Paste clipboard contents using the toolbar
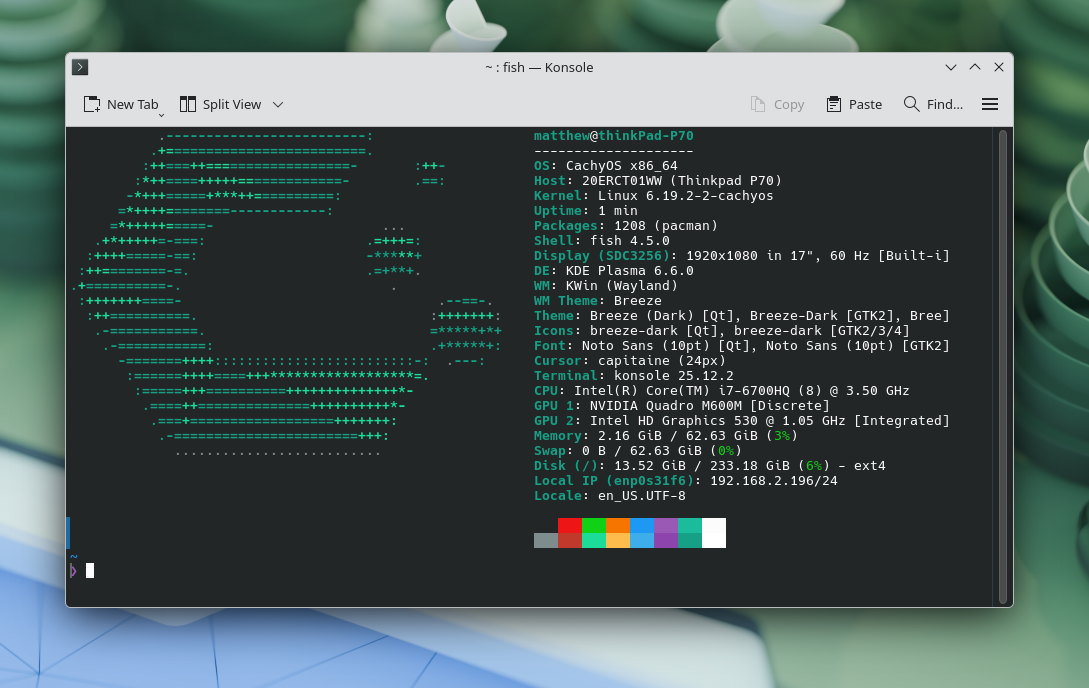This screenshot has width=1089, height=688. tap(854, 104)
